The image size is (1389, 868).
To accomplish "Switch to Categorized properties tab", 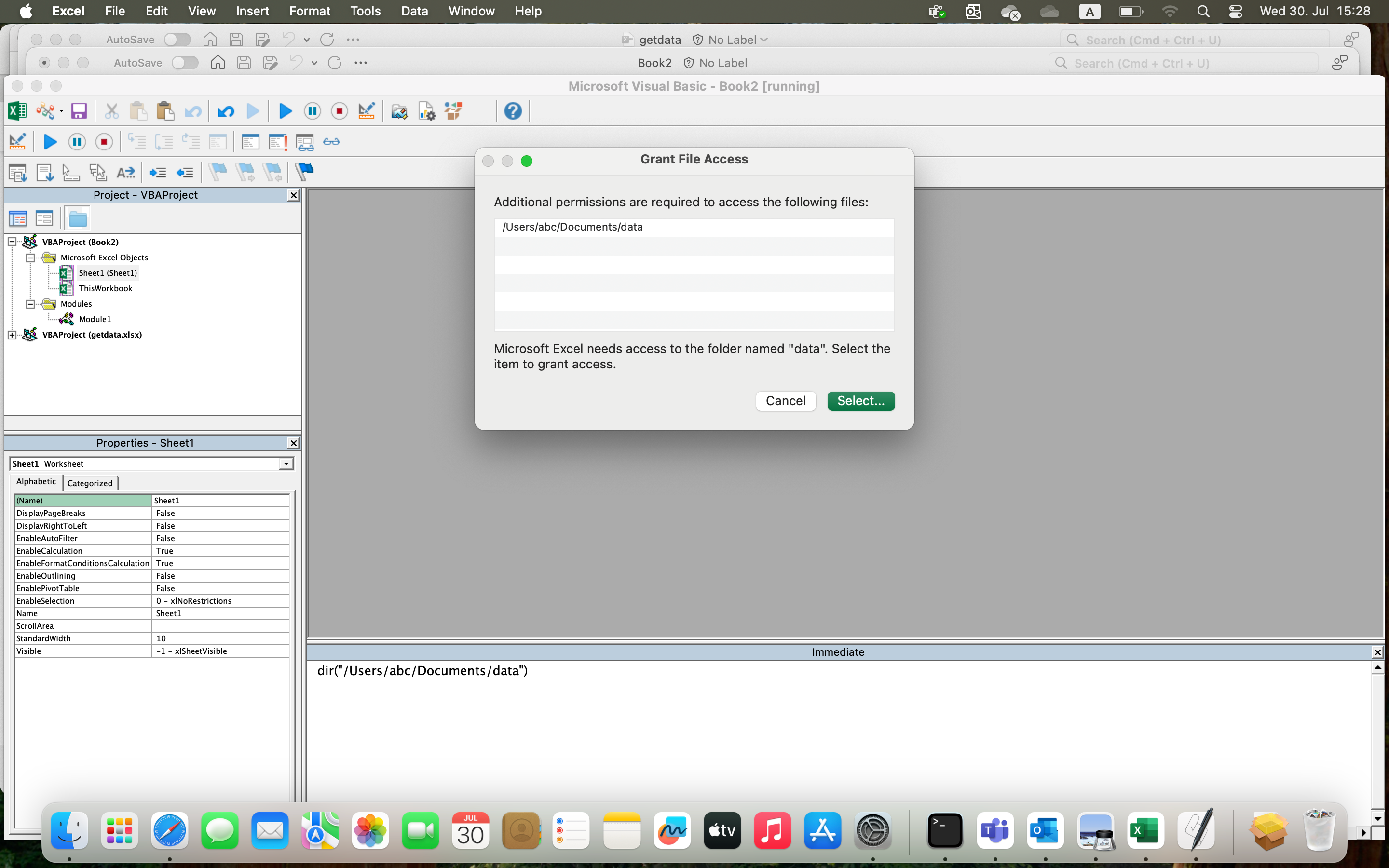I will tap(90, 483).
